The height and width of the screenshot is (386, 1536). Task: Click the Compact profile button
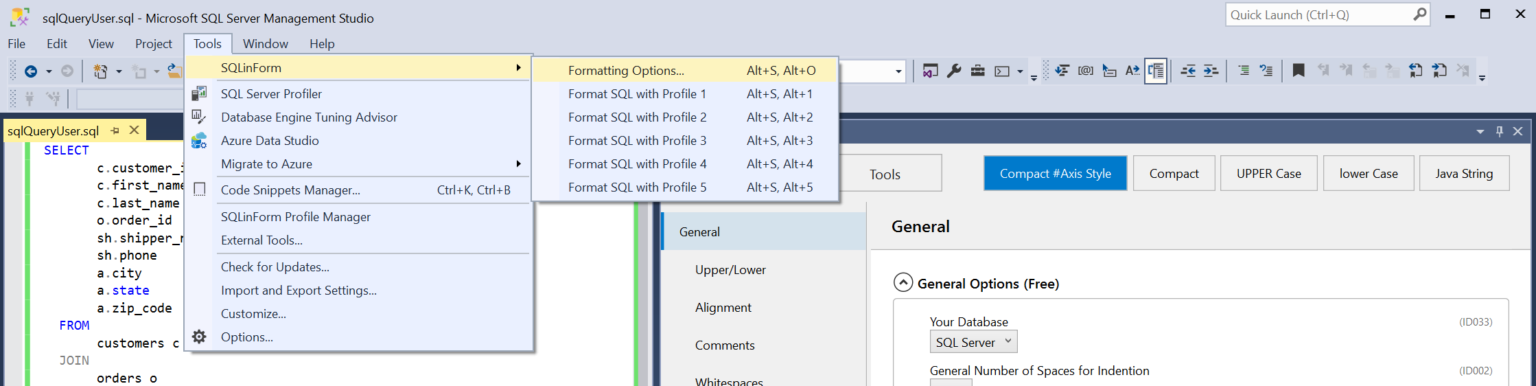pos(1174,173)
